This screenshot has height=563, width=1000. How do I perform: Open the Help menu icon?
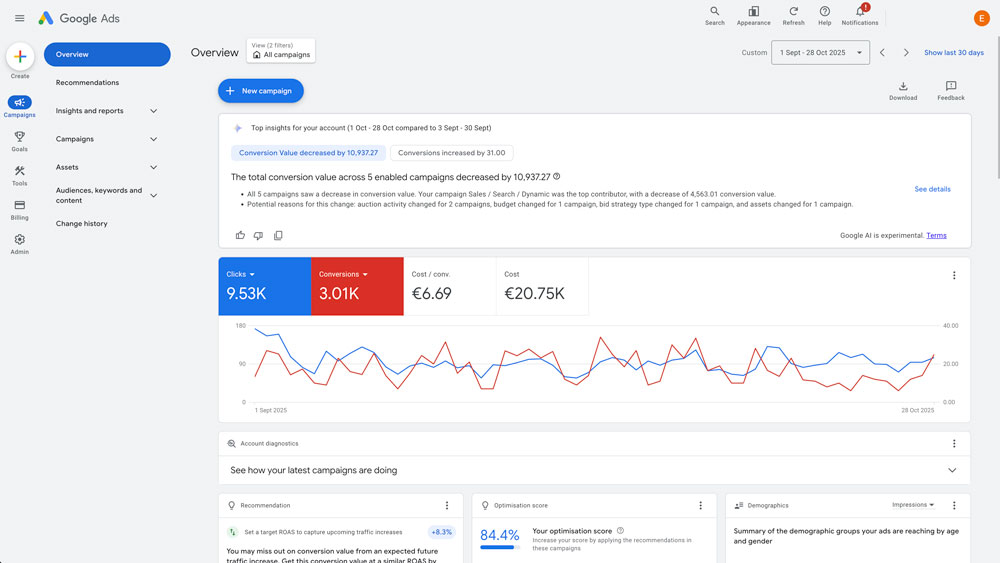(825, 15)
